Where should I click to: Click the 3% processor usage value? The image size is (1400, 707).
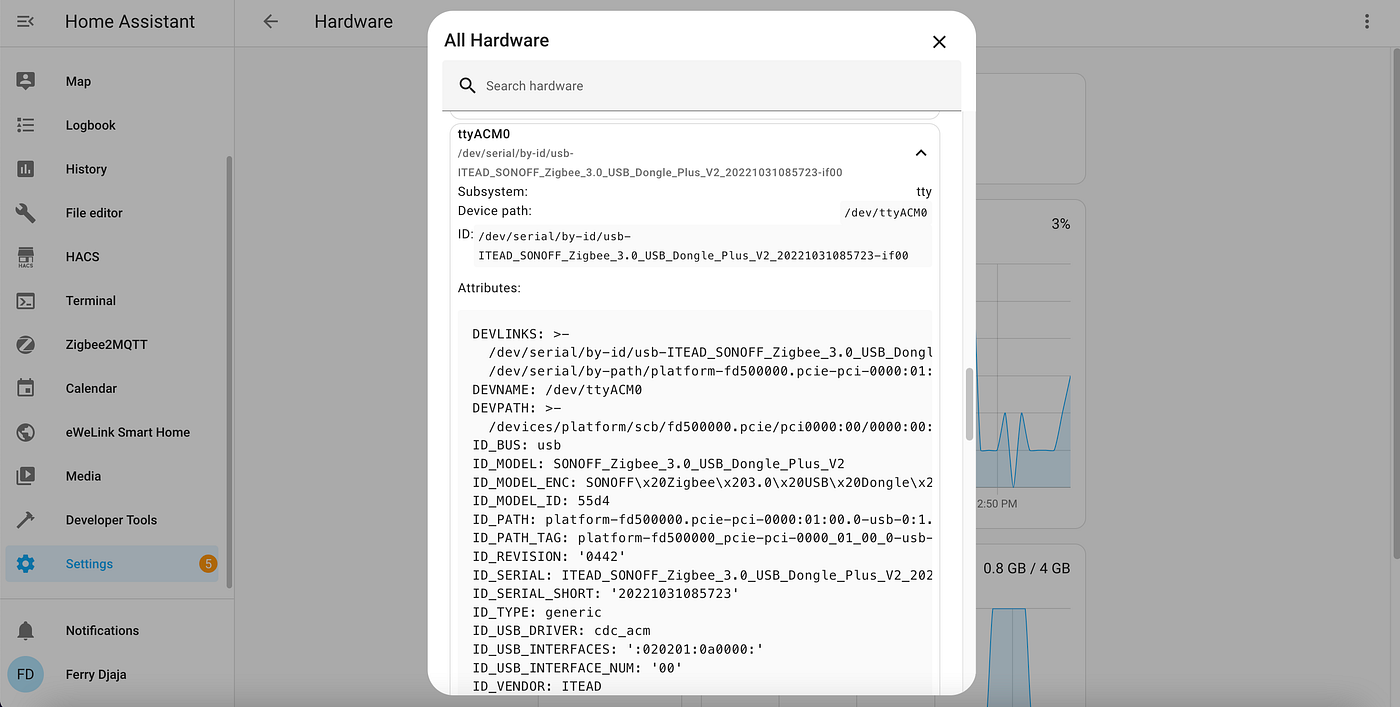point(1061,224)
